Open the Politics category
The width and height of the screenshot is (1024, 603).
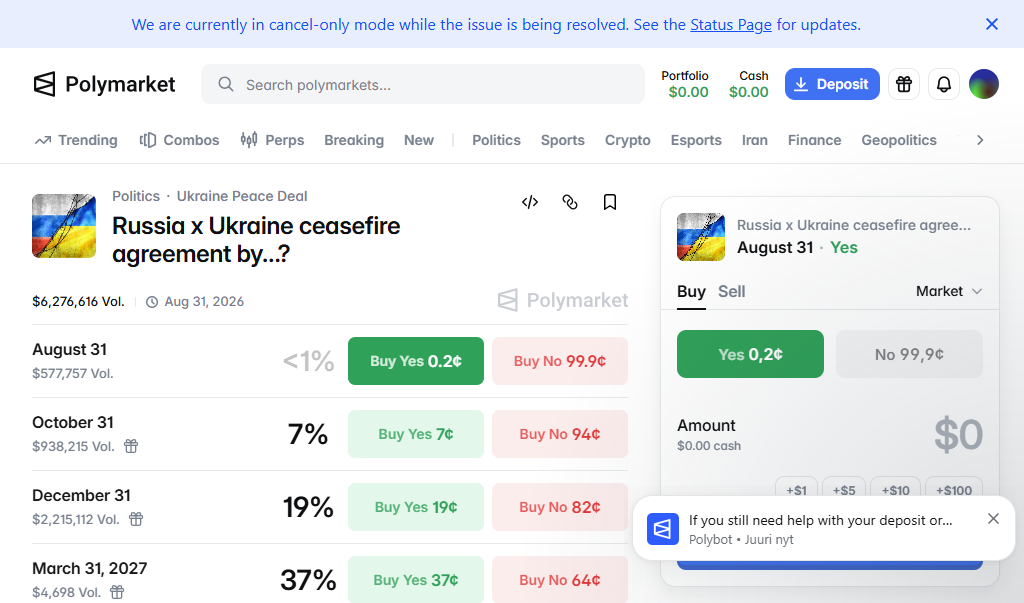[x=496, y=140]
